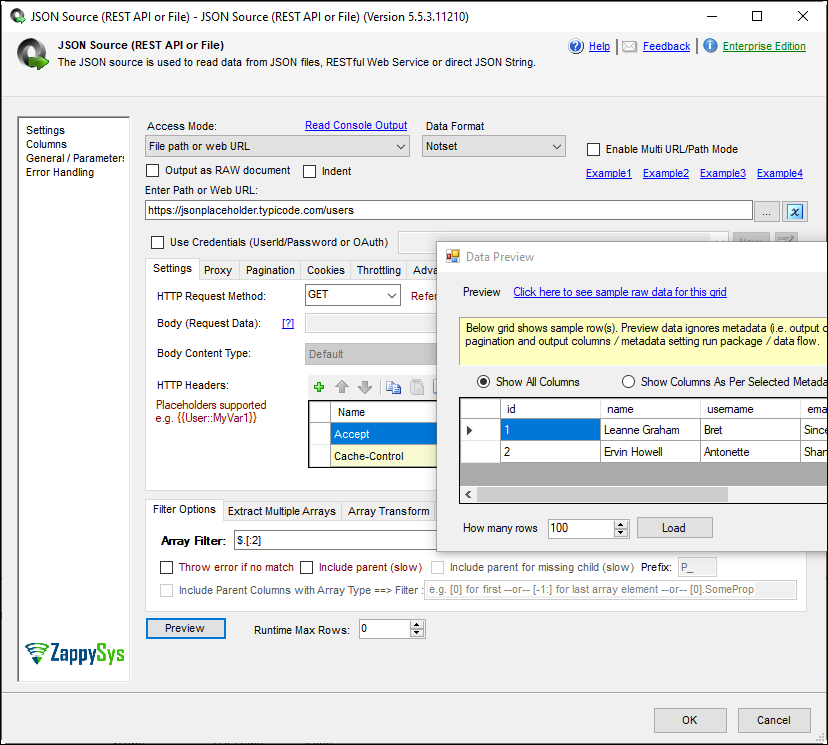
Task: Increase the How many rows spinner
Action: tap(621, 524)
